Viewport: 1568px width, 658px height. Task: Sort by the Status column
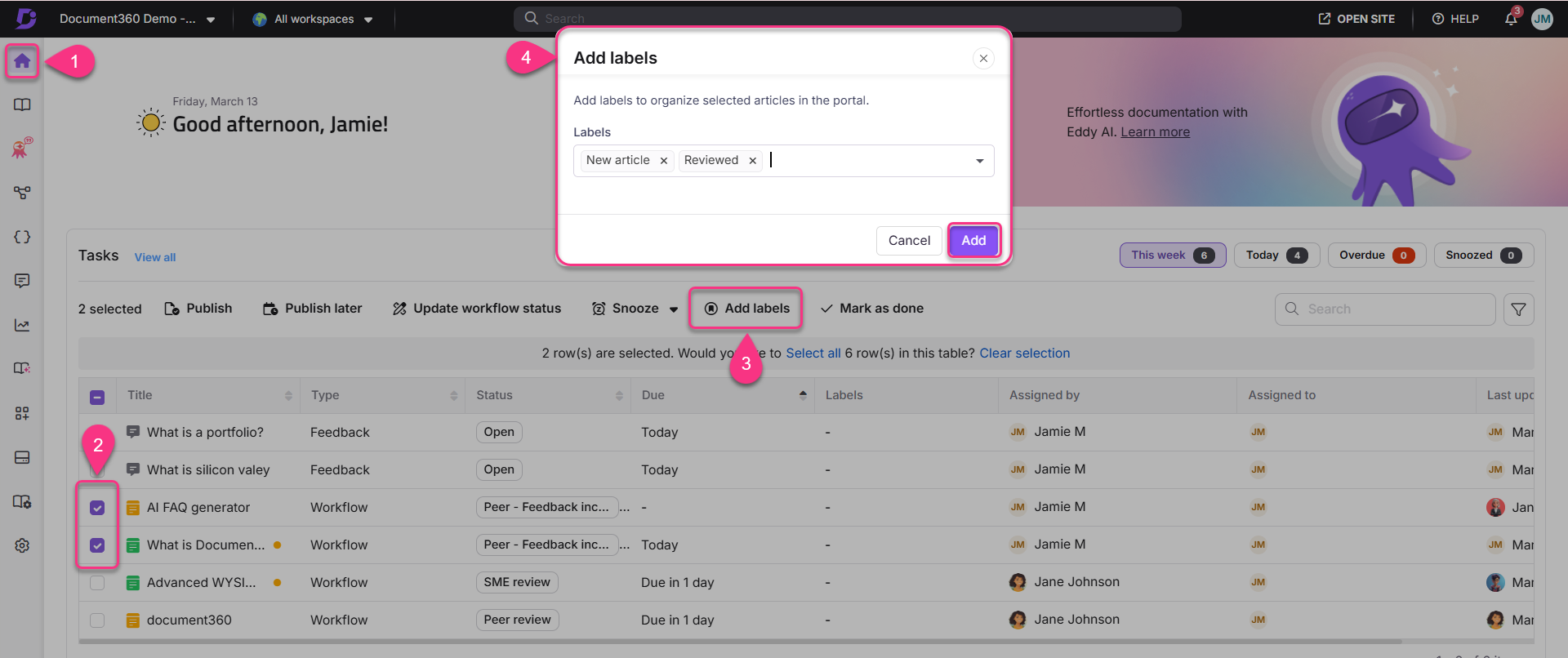coord(619,396)
